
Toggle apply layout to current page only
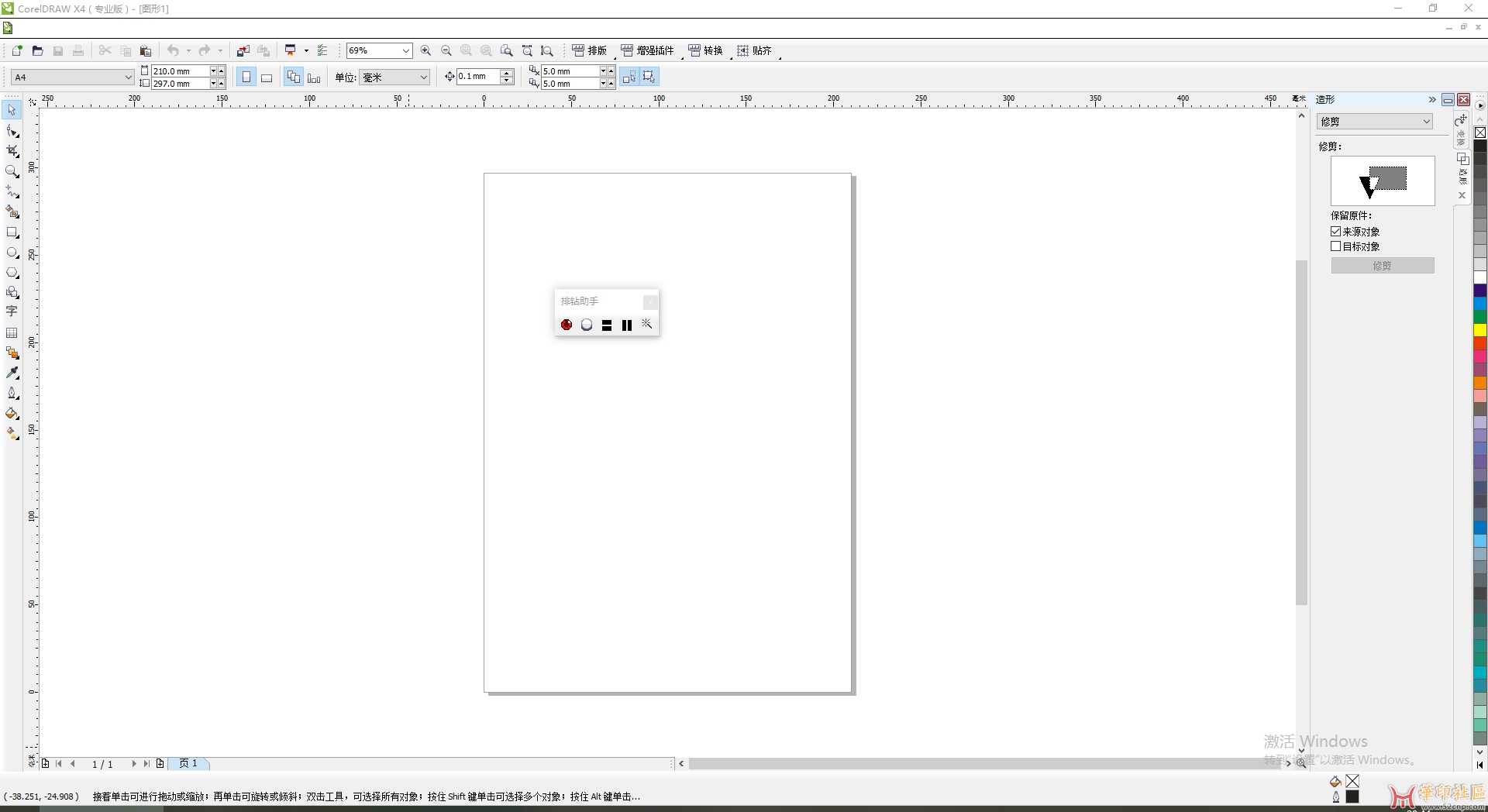pos(314,77)
